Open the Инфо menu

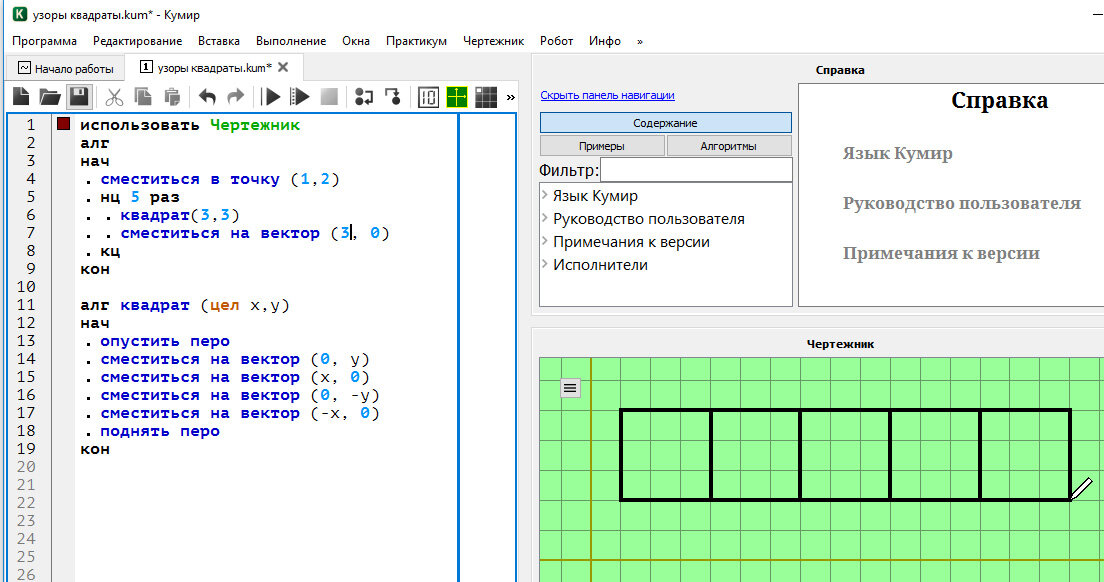605,41
